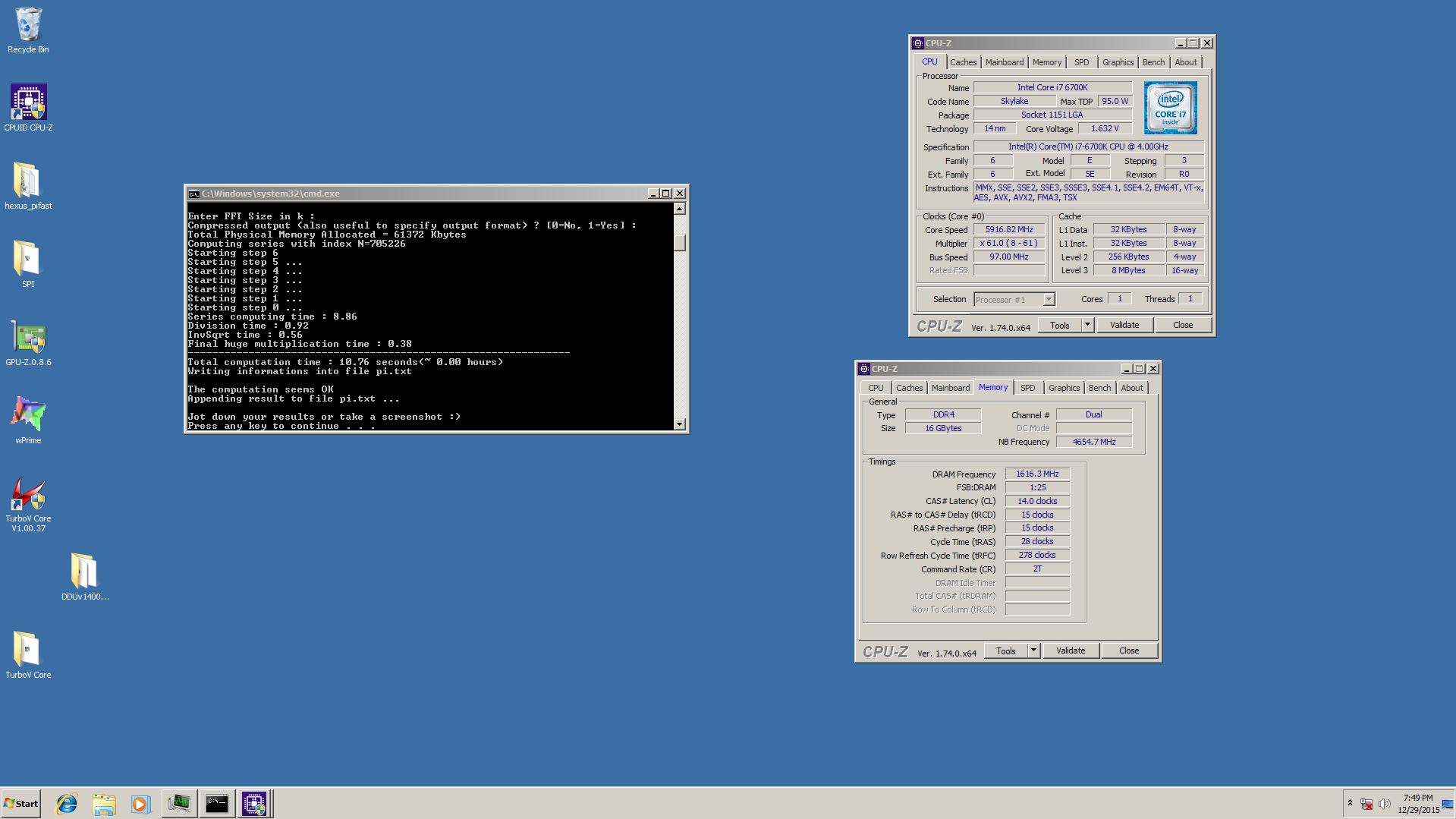Select SPD tab in upper CPU-Z window

[x=1081, y=62]
